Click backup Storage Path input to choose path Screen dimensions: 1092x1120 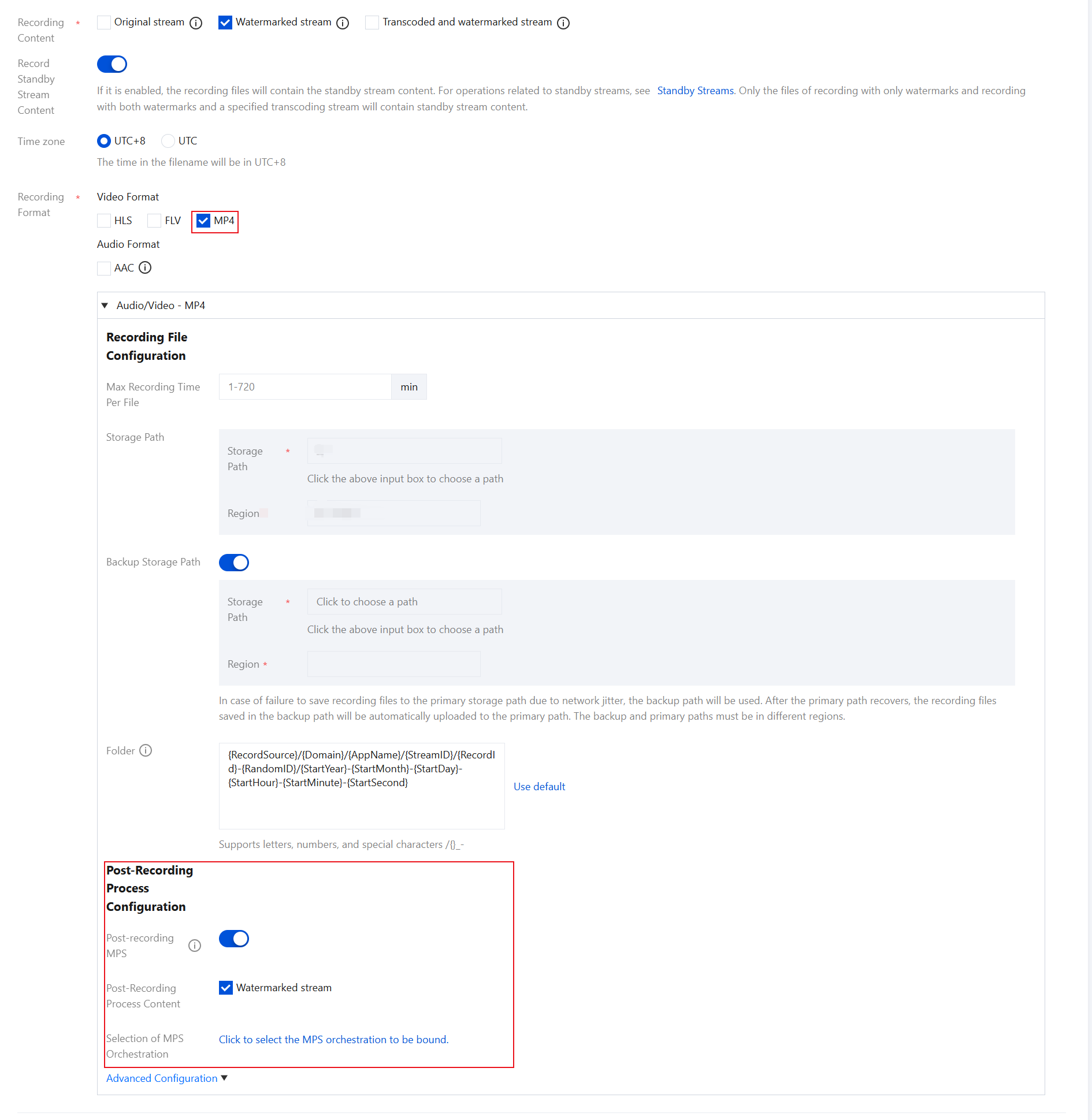click(x=404, y=602)
